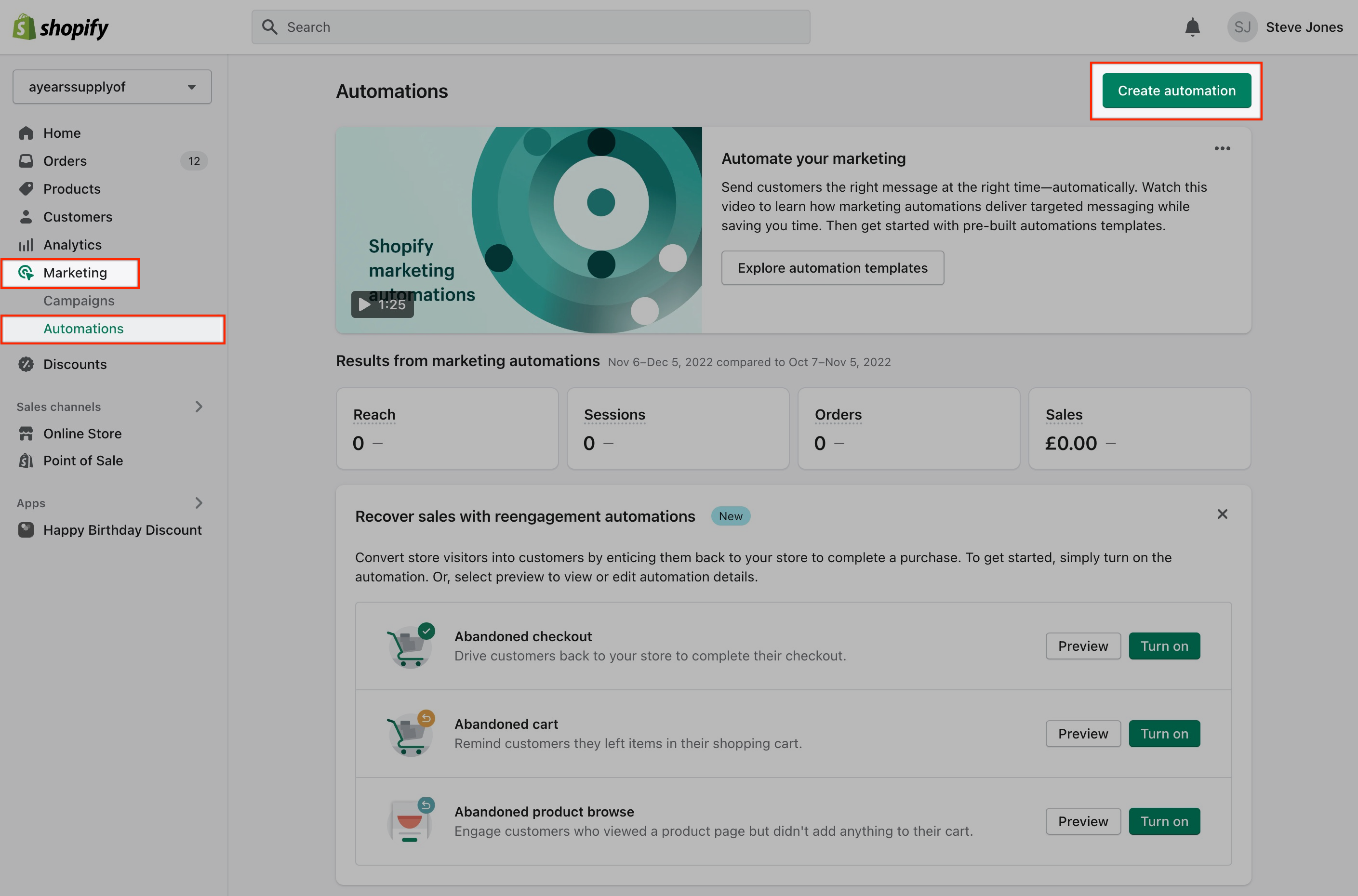Open Home from the sidebar
This screenshot has width=1358, height=896.
tap(62, 133)
